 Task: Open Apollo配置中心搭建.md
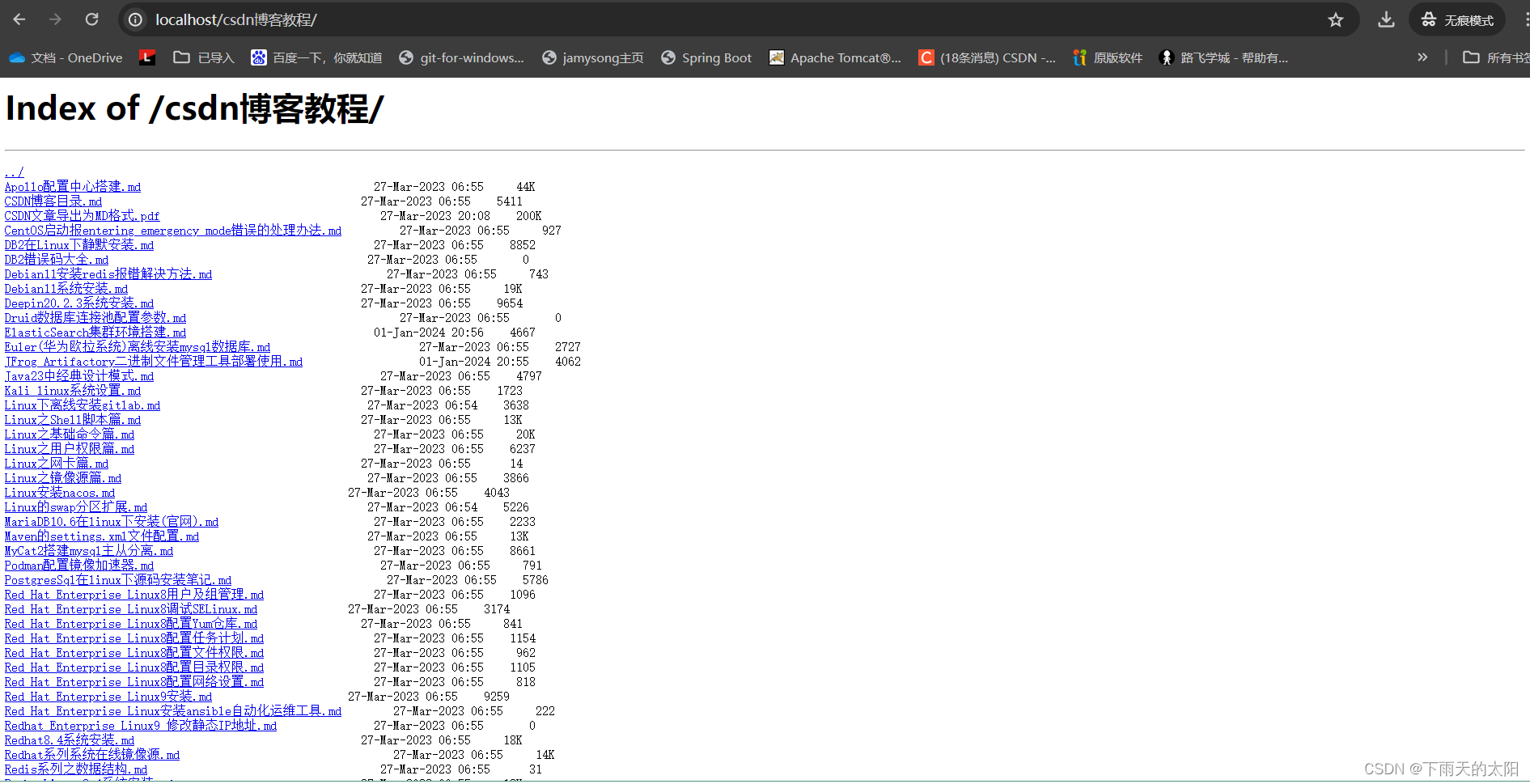coord(73,187)
